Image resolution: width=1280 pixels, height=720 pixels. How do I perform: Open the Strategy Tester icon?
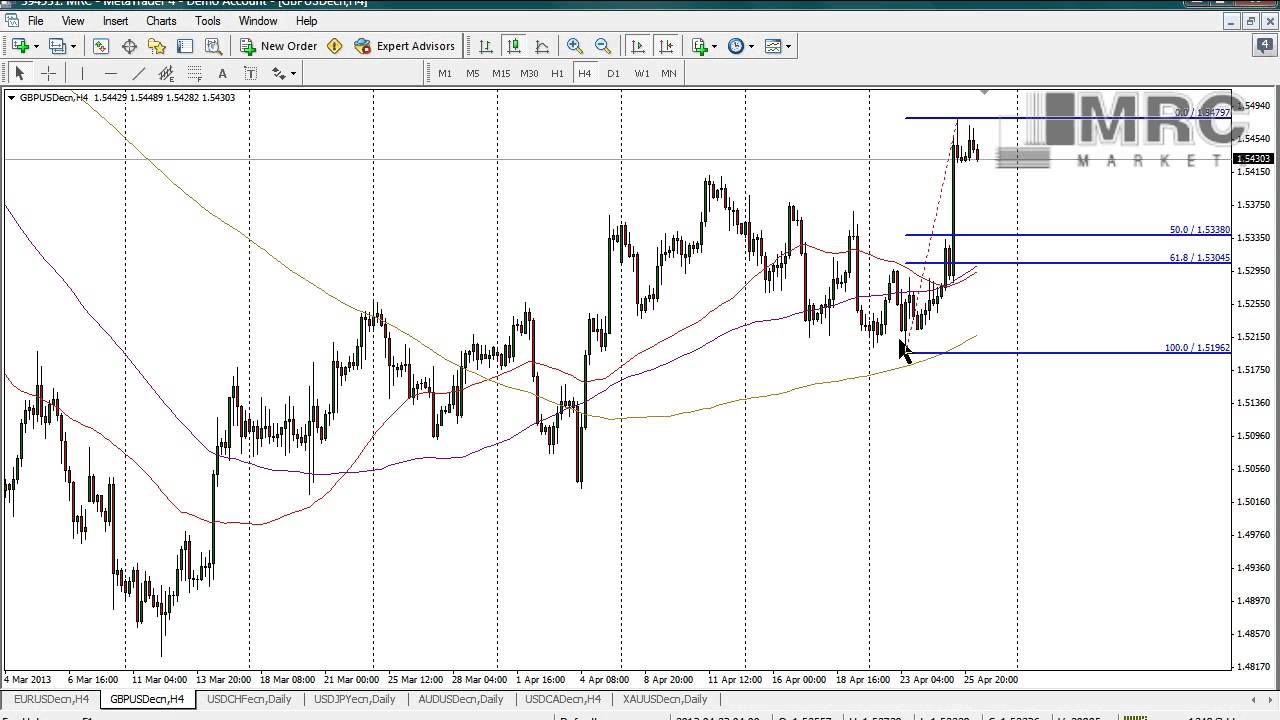[x=213, y=46]
